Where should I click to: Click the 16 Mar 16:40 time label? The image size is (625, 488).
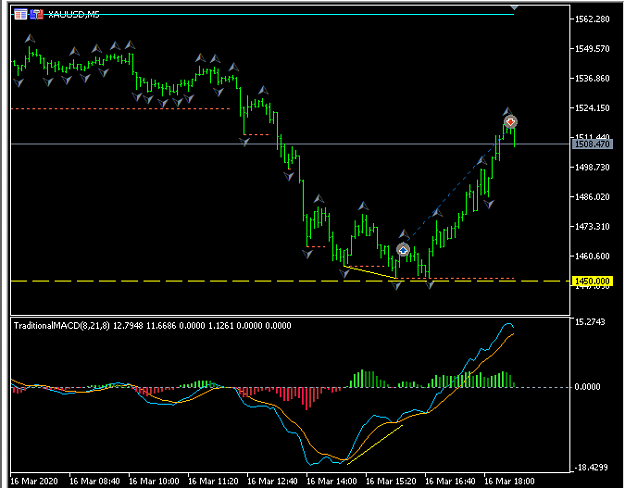coord(450,481)
